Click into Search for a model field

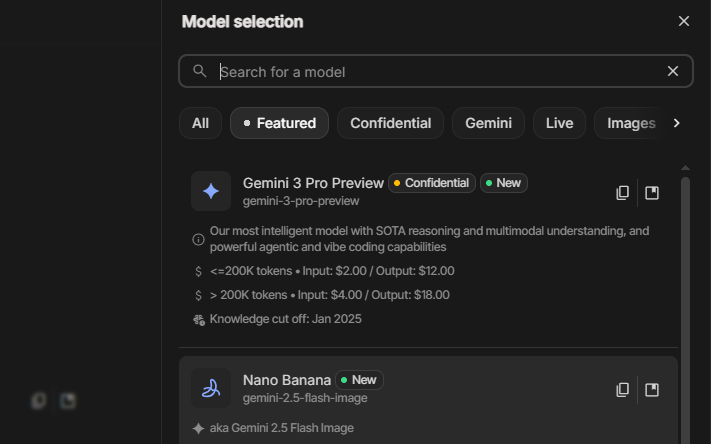(430, 71)
